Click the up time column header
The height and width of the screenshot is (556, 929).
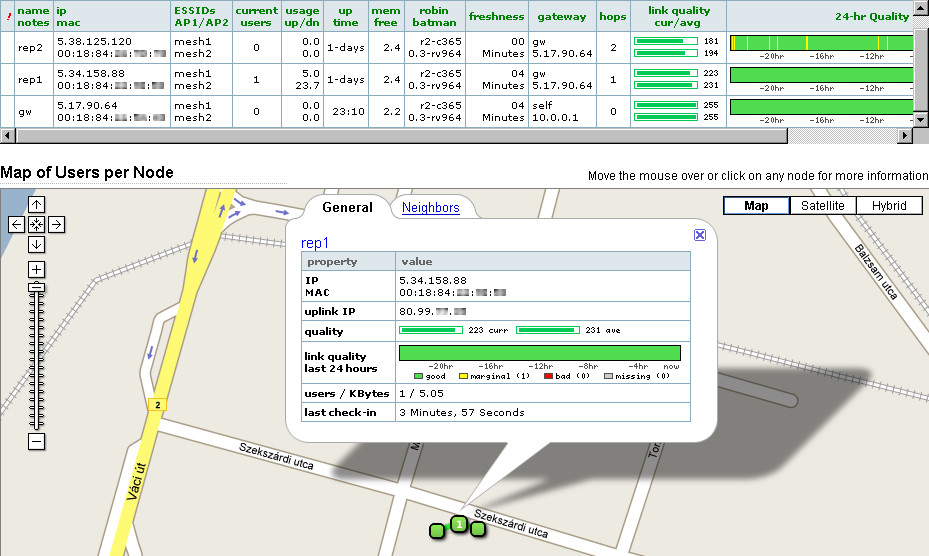coord(345,17)
